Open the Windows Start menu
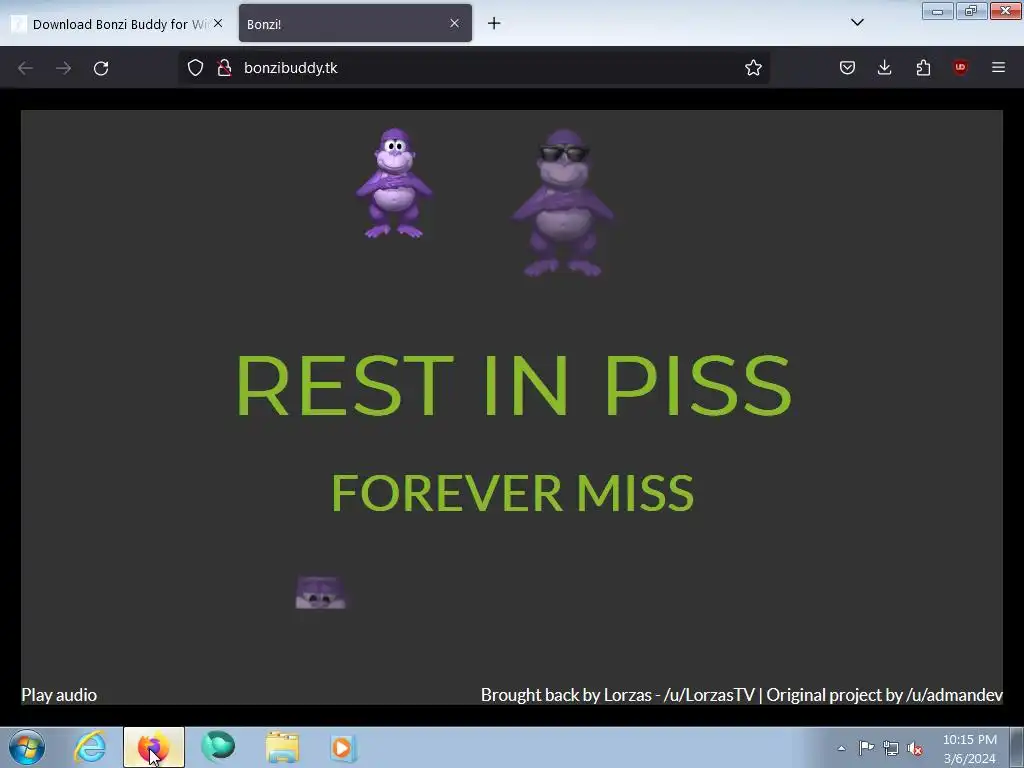Screen dimensions: 1024x768 (27, 748)
